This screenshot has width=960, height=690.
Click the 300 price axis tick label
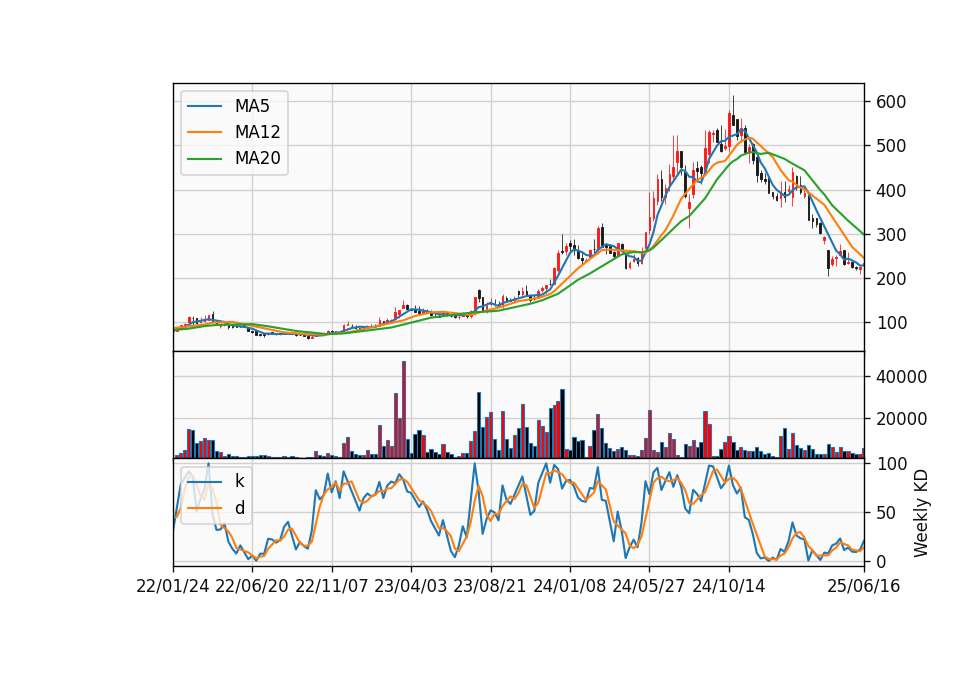tap(891, 234)
